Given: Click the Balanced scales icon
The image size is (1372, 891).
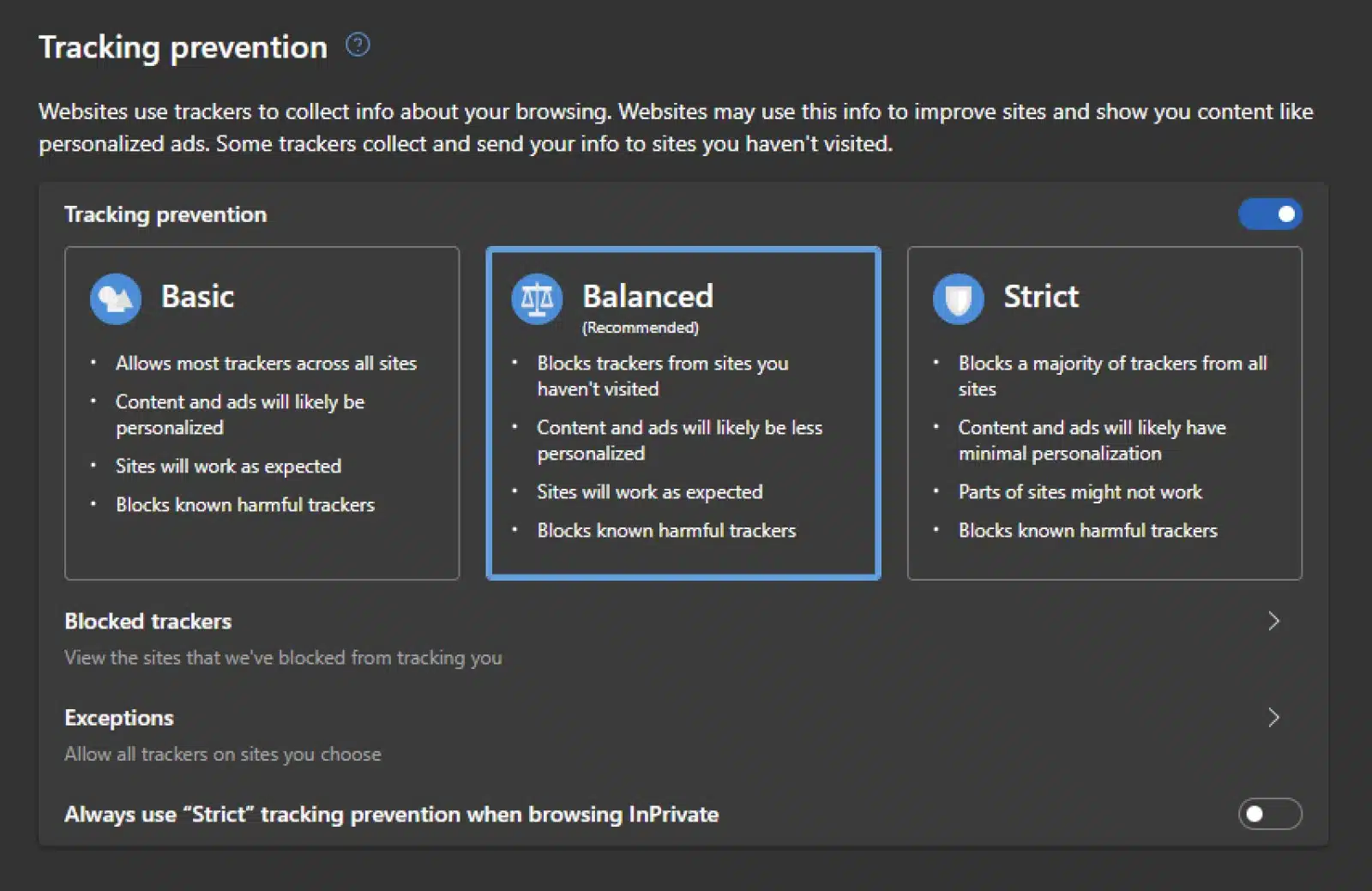Looking at the screenshot, I should click(x=536, y=298).
